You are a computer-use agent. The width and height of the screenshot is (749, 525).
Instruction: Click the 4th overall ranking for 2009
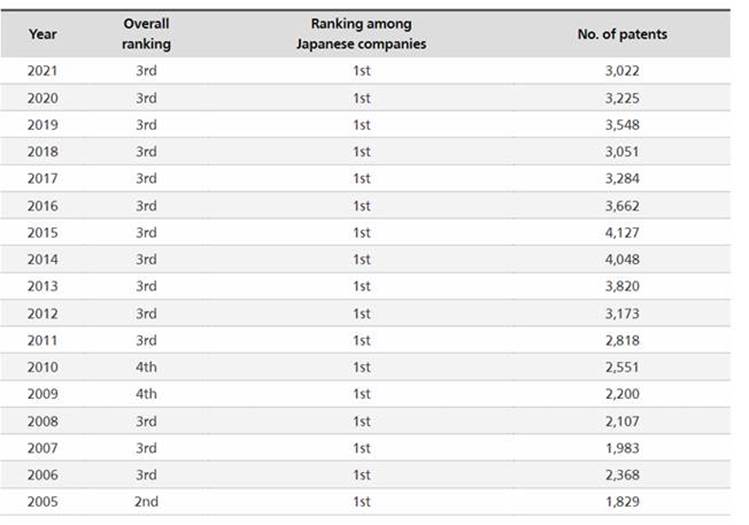pyautogui.click(x=147, y=394)
